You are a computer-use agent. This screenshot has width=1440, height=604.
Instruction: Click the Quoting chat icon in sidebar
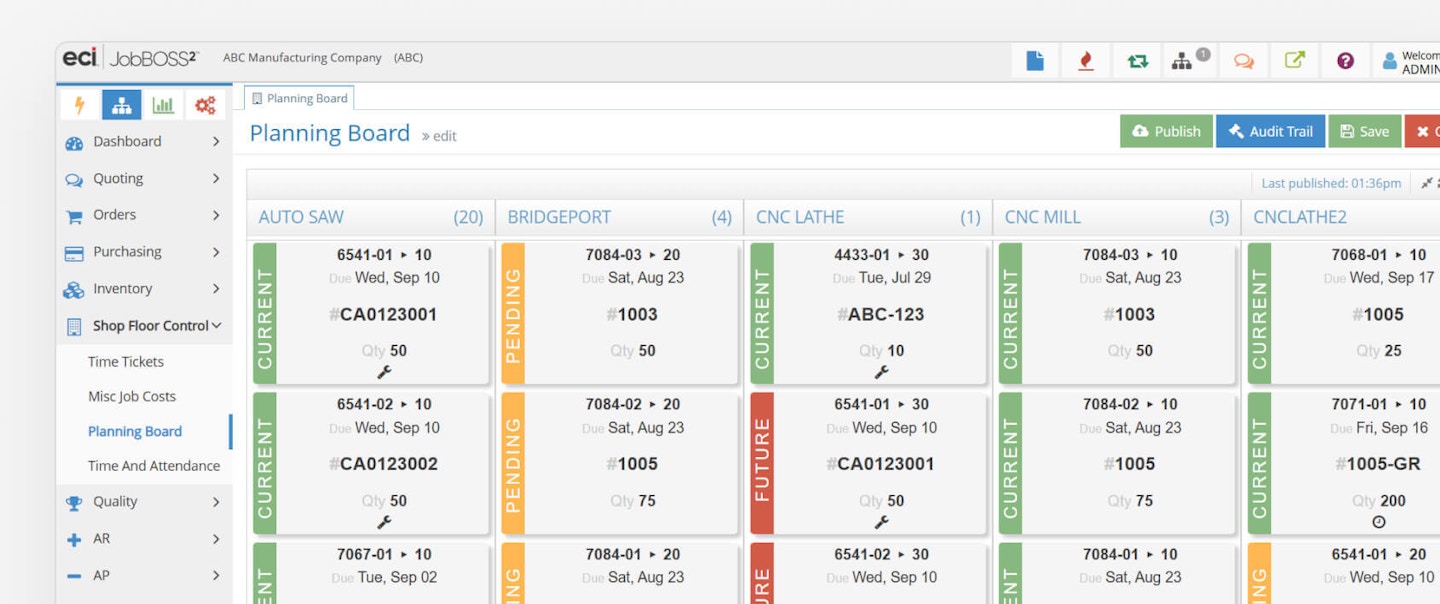[x=74, y=180]
